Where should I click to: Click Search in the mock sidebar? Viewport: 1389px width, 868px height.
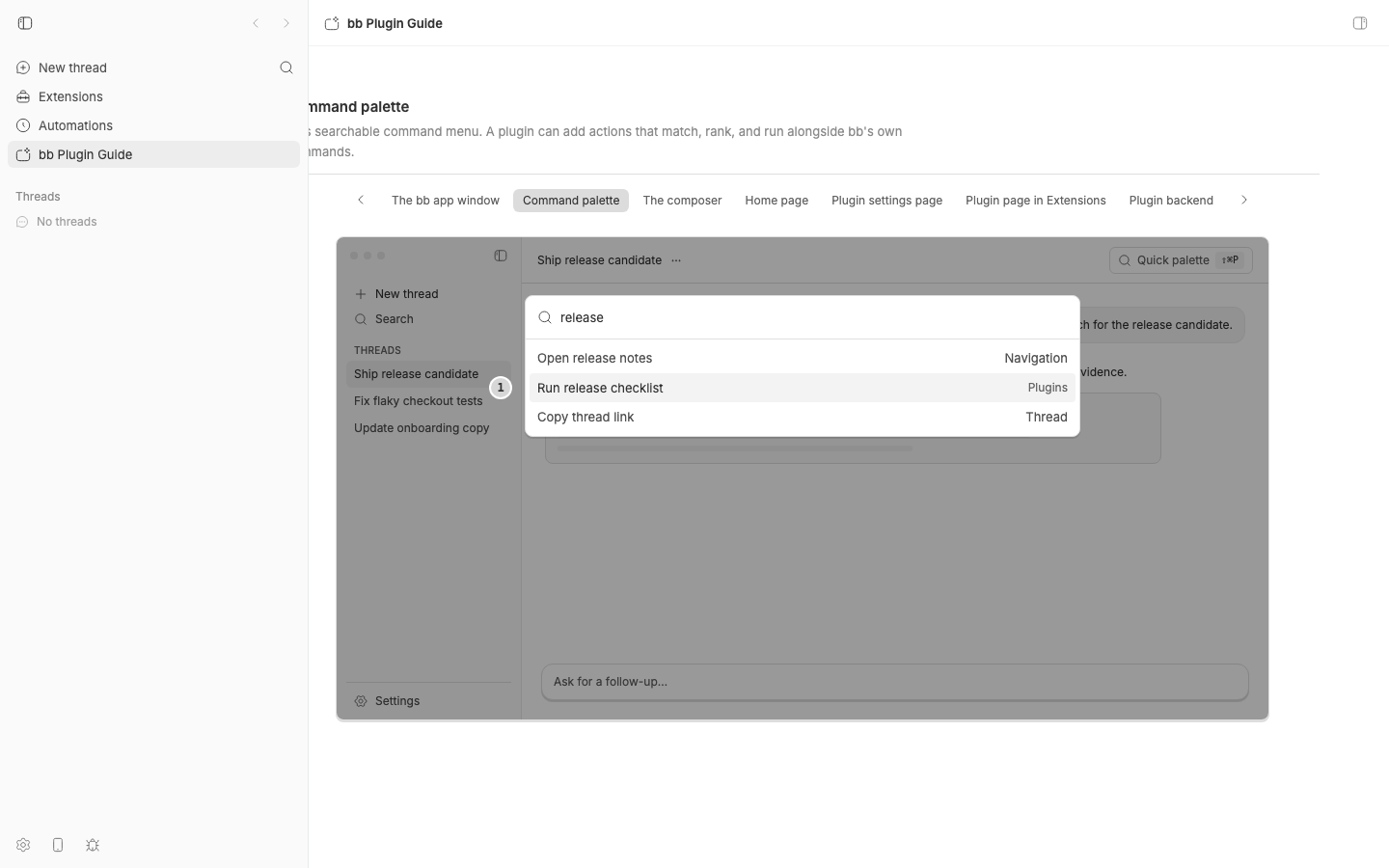[x=428, y=319]
